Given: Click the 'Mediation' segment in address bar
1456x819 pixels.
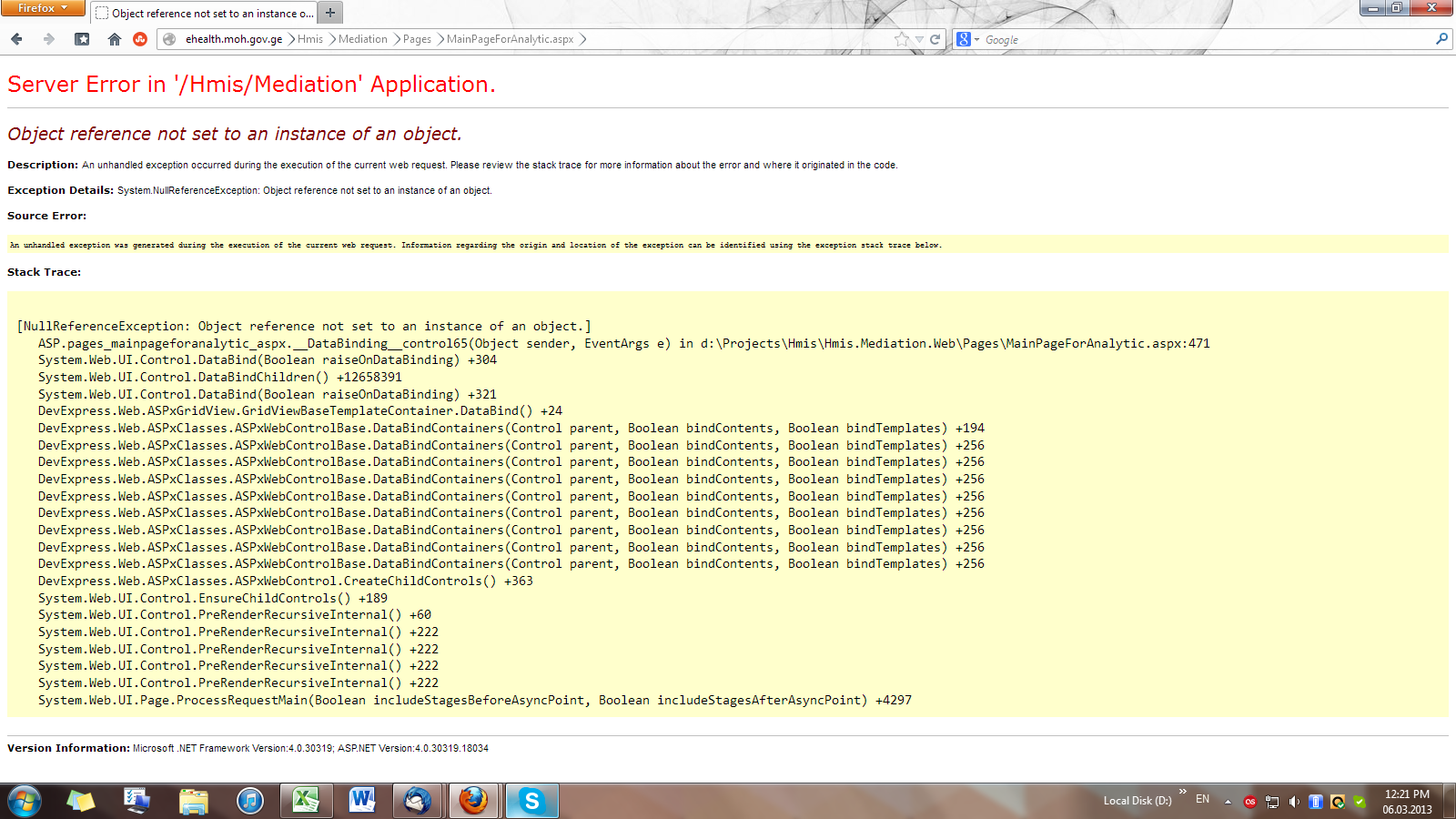Looking at the screenshot, I should tap(362, 39).
